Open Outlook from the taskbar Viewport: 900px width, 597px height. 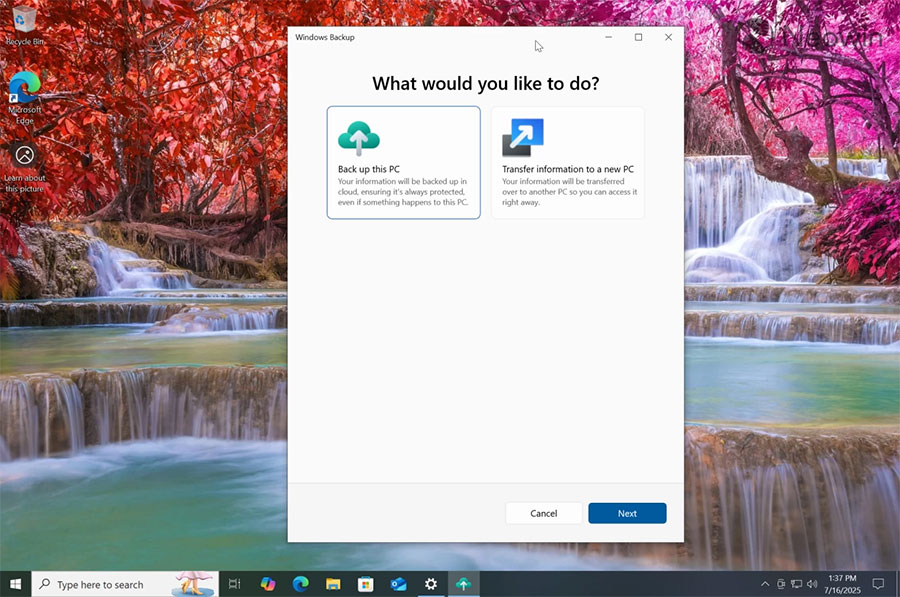[x=398, y=583]
